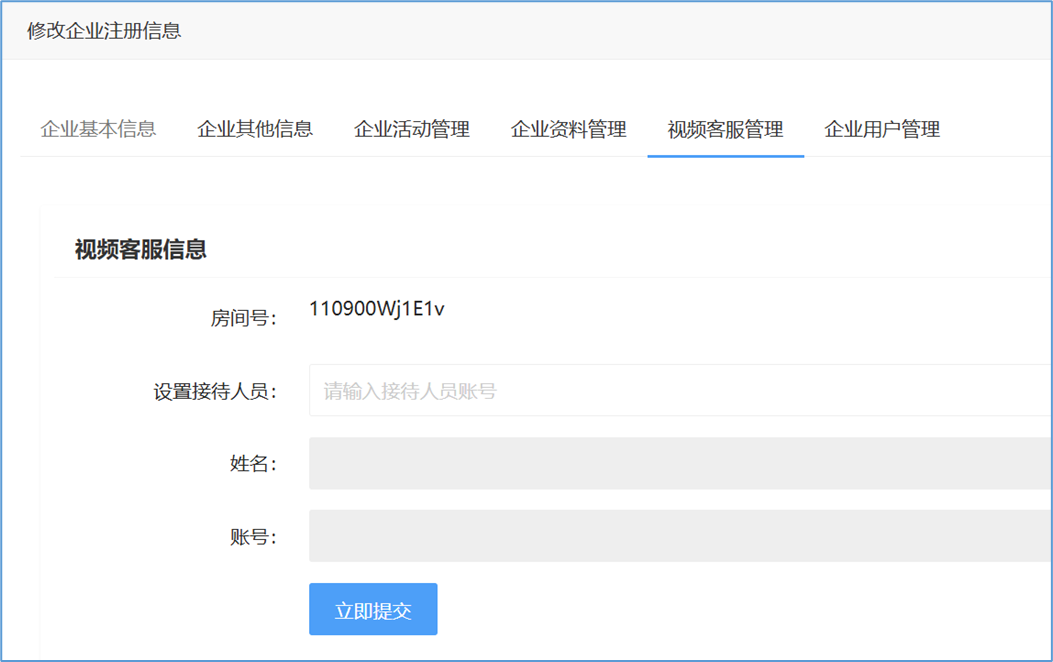The image size is (1053, 662).
Task: Select the 姓名 label text
Action: point(253,464)
